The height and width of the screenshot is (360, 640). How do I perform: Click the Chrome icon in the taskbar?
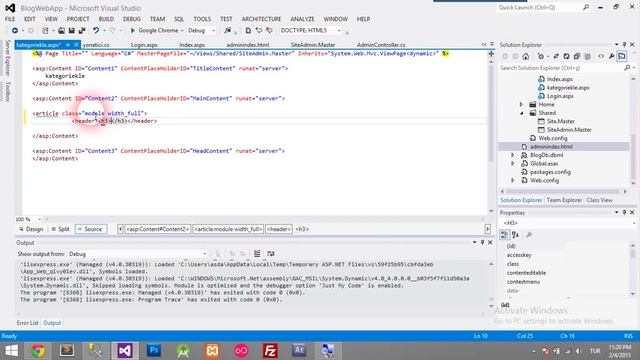[x=38, y=351]
